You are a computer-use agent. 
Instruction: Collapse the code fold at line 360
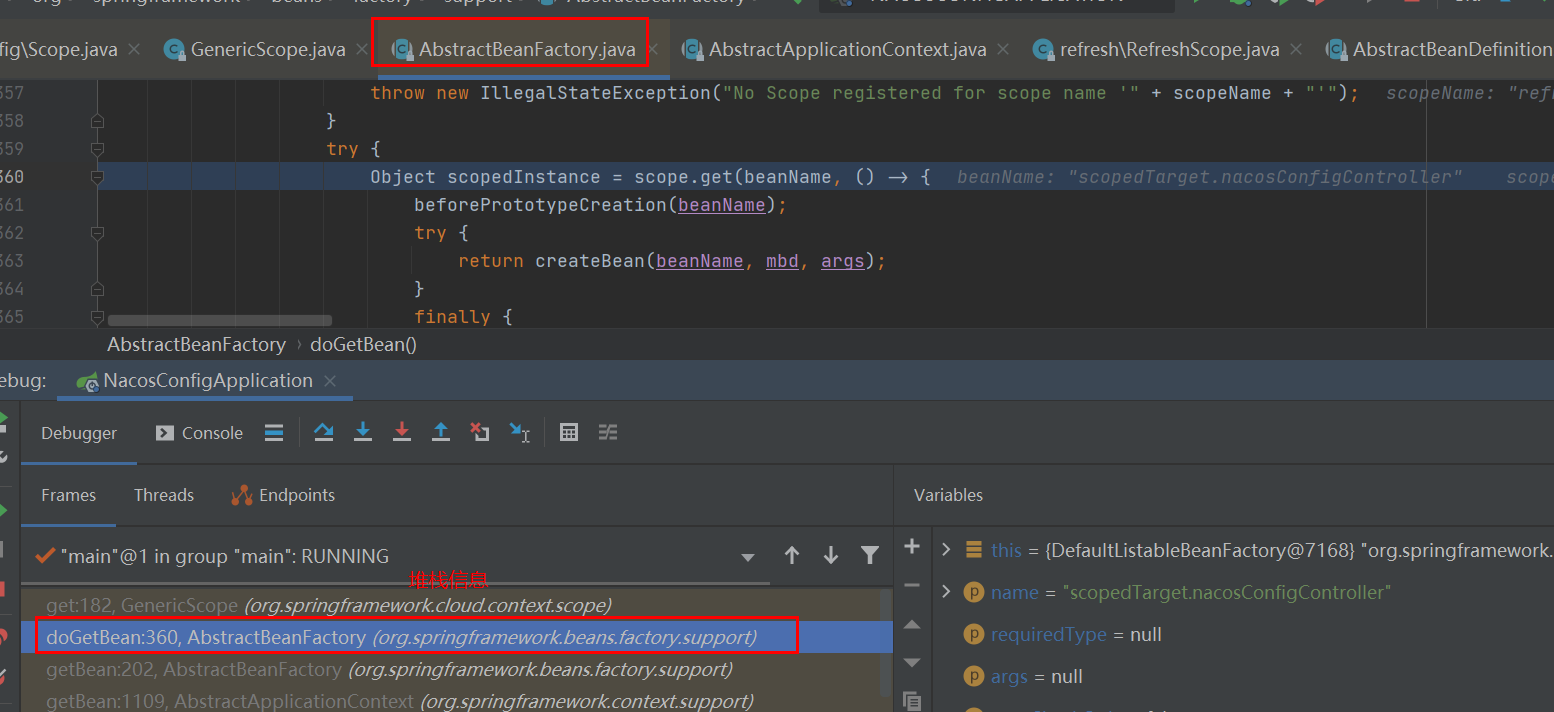click(x=97, y=177)
